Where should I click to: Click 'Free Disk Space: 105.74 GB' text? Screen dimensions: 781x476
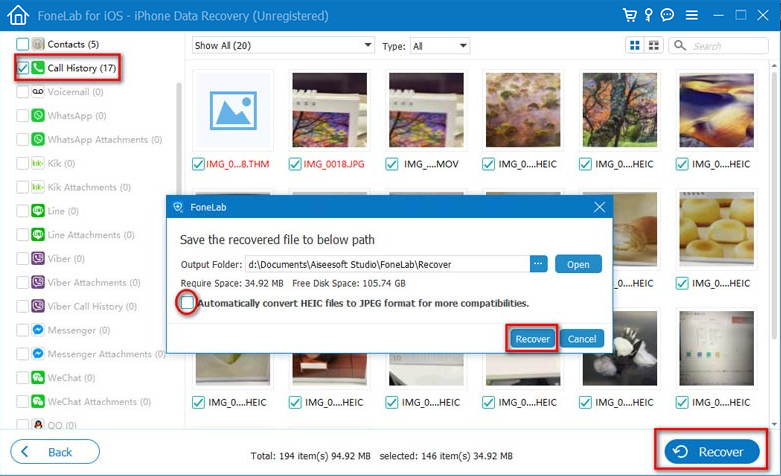click(x=349, y=283)
